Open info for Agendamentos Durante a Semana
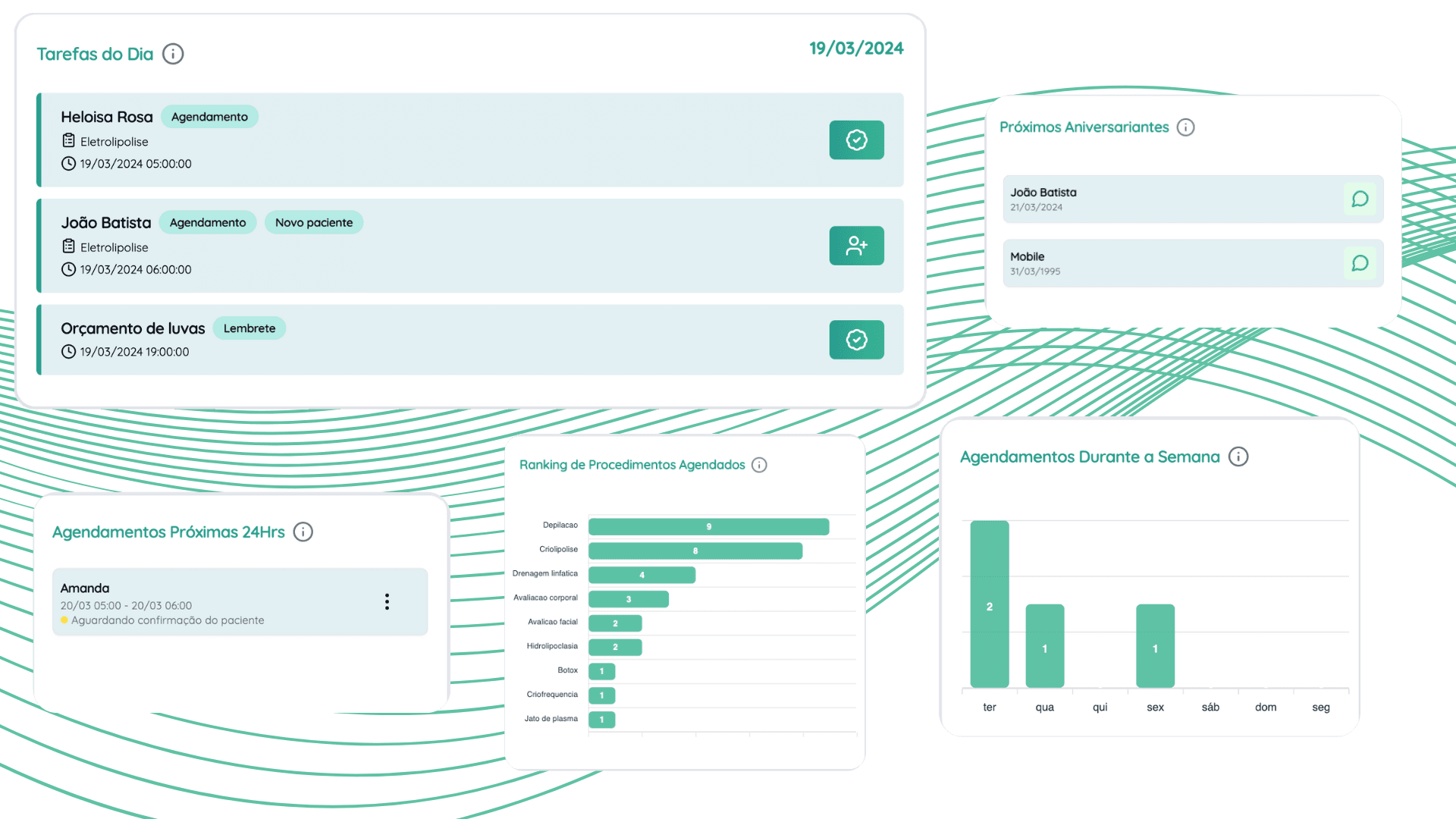This screenshot has width=1456, height=819. [1238, 457]
